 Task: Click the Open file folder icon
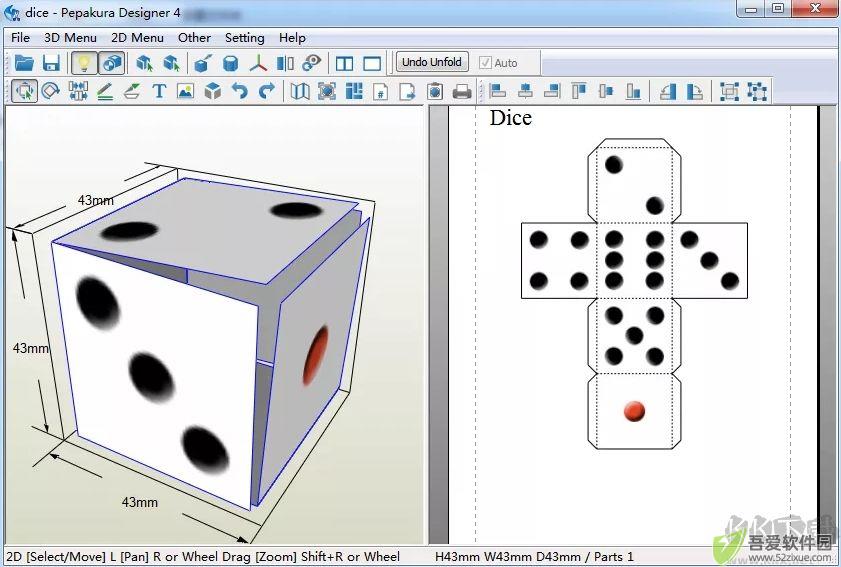(24, 63)
